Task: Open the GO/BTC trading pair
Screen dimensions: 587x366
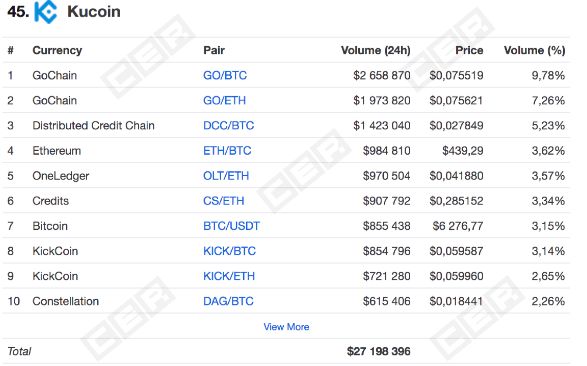Action: (x=225, y=75)
